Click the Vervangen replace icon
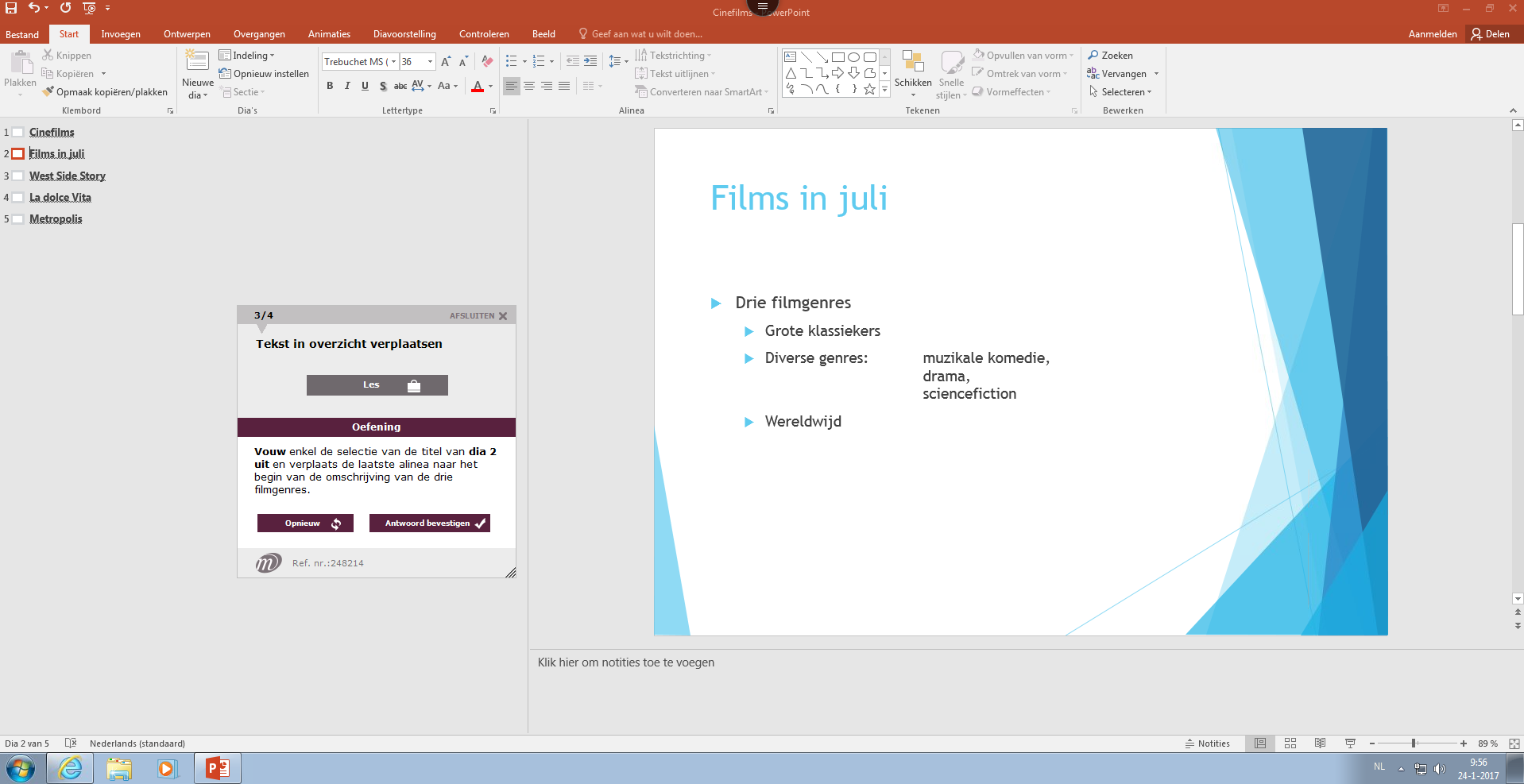 [x=1093, y=73]
